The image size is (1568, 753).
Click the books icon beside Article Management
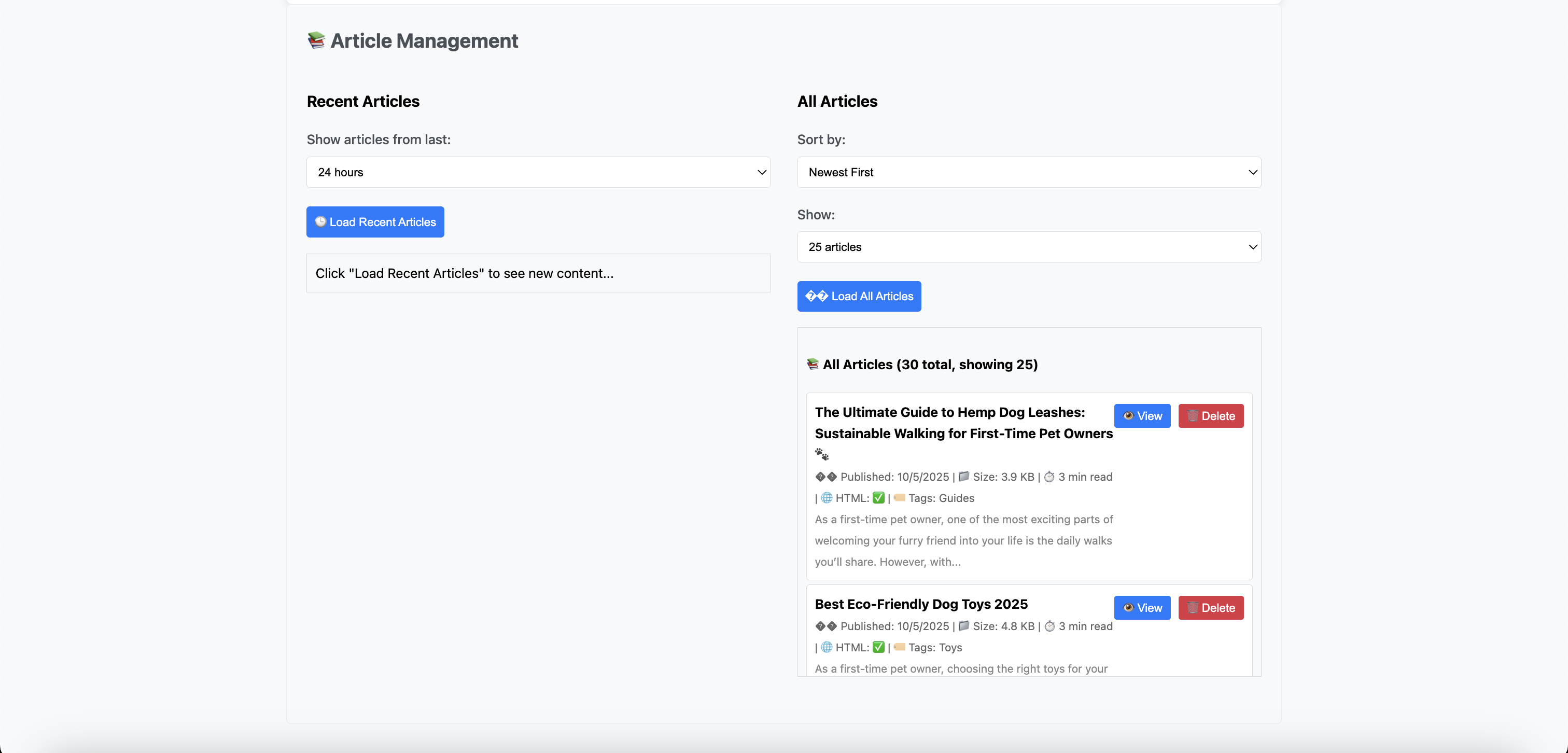pyautogui.click(x=316, y=40)
